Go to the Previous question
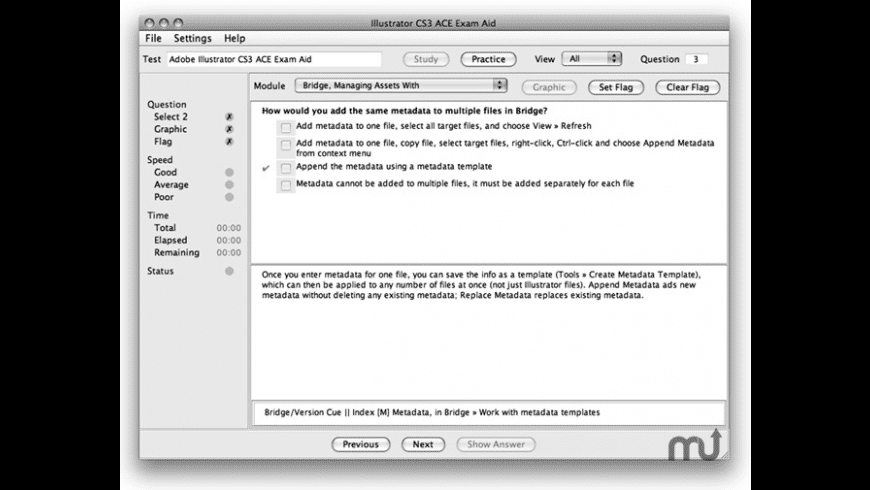Viewport: 870px width, 490px height. click(361, 444)
